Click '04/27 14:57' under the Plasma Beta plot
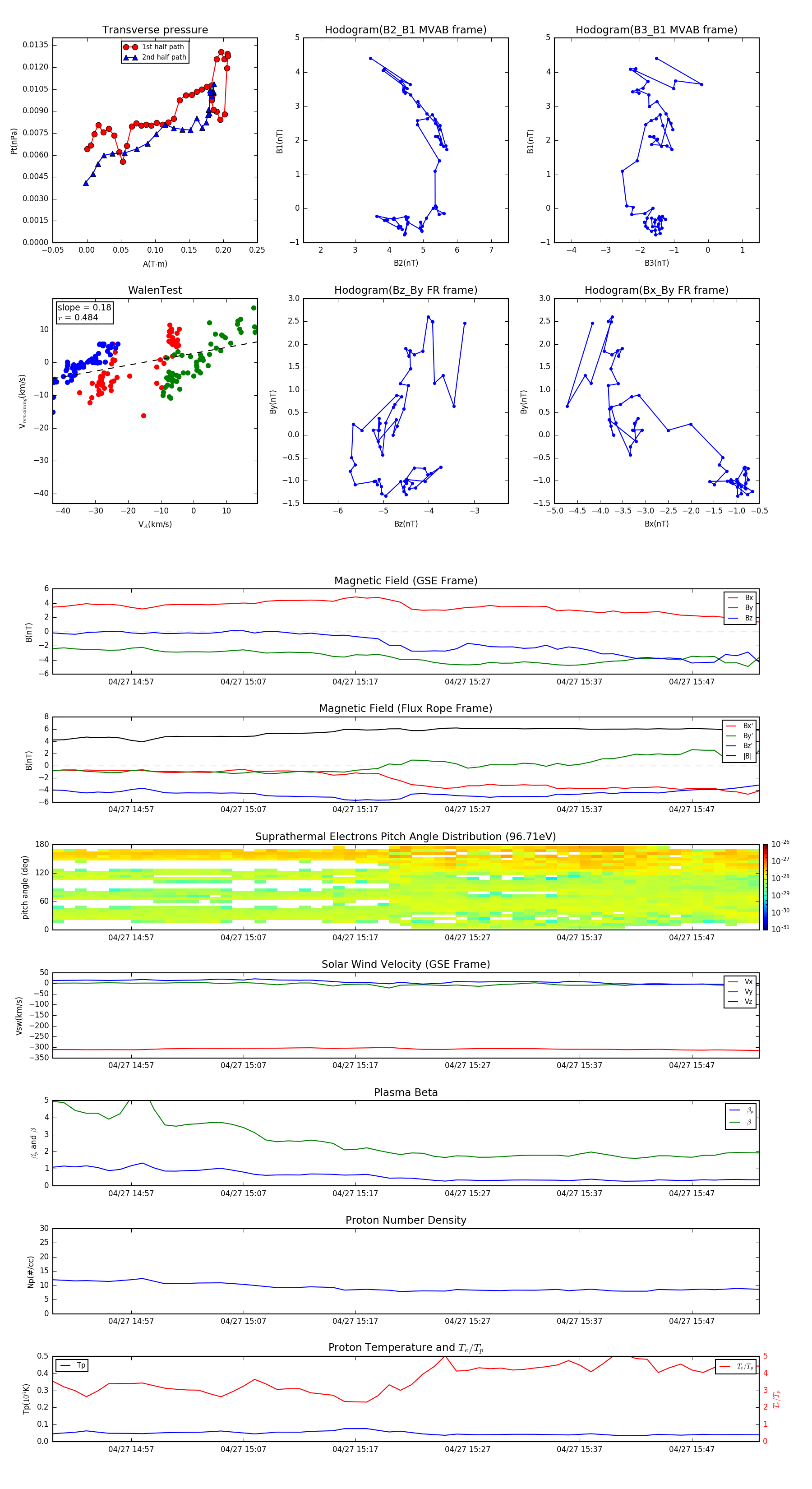812x1489 pixels. 131,1193
